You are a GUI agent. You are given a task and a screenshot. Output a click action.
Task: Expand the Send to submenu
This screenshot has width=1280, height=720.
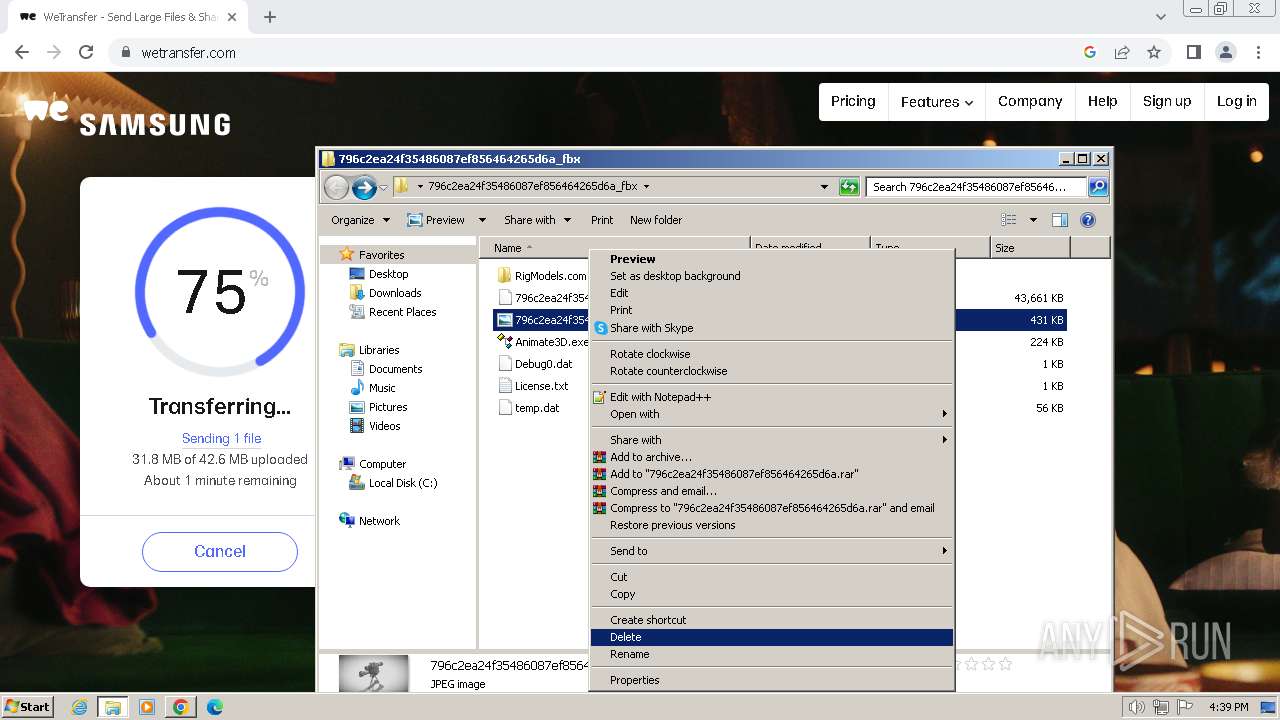point(772,551)
